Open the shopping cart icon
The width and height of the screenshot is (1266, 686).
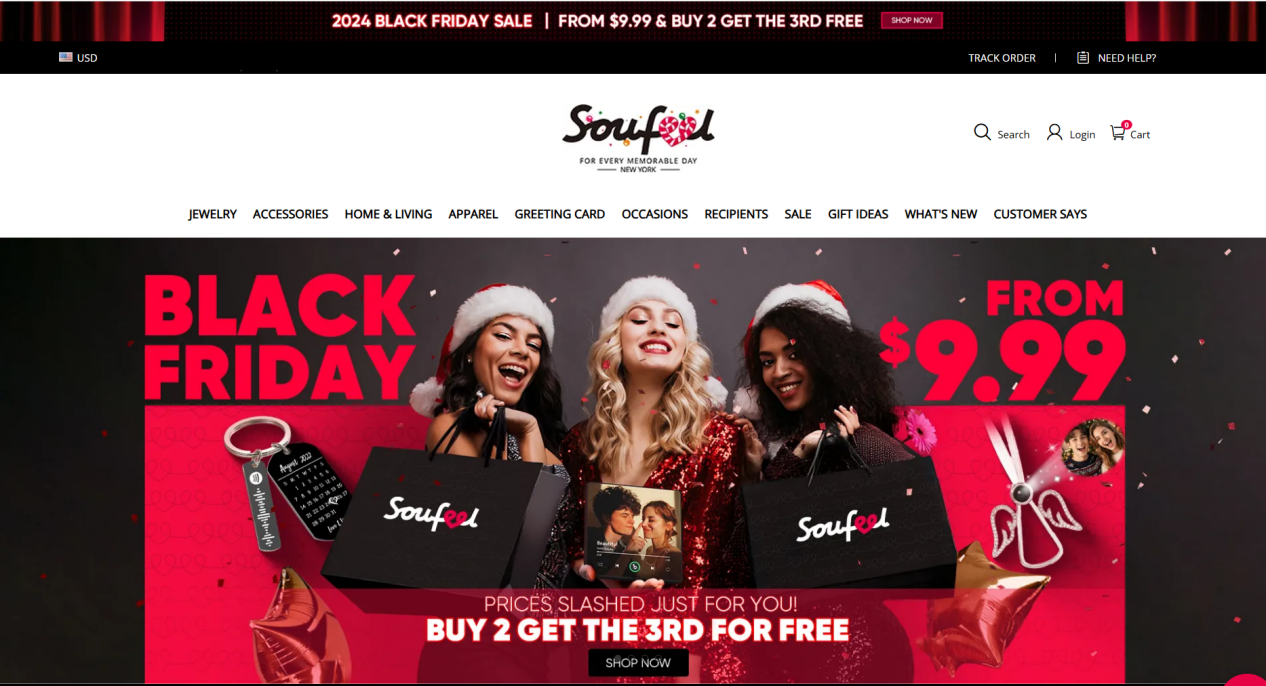(x=1118, y=132)
